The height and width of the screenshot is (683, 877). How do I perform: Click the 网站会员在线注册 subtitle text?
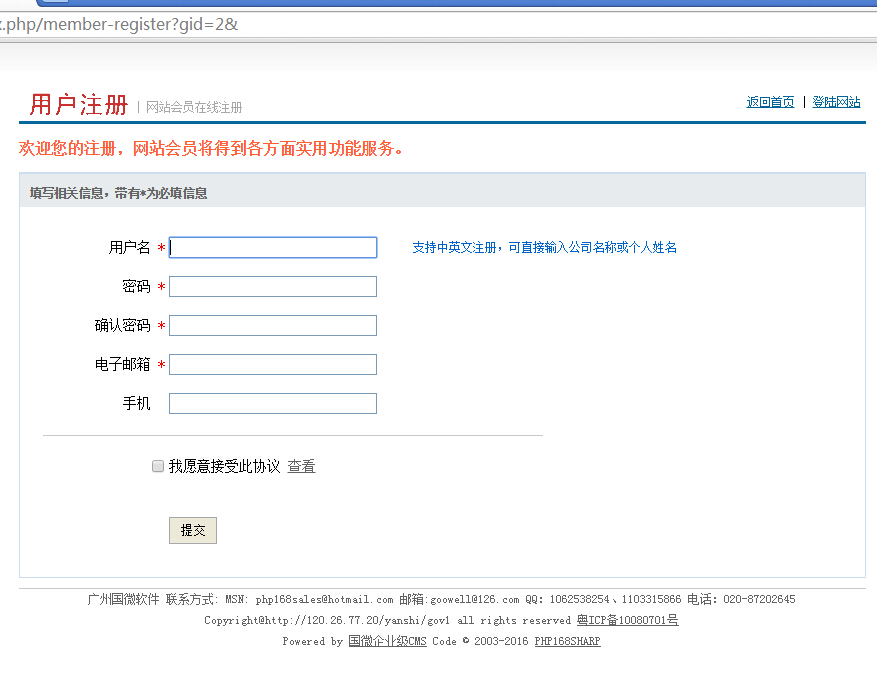point(195,104)
